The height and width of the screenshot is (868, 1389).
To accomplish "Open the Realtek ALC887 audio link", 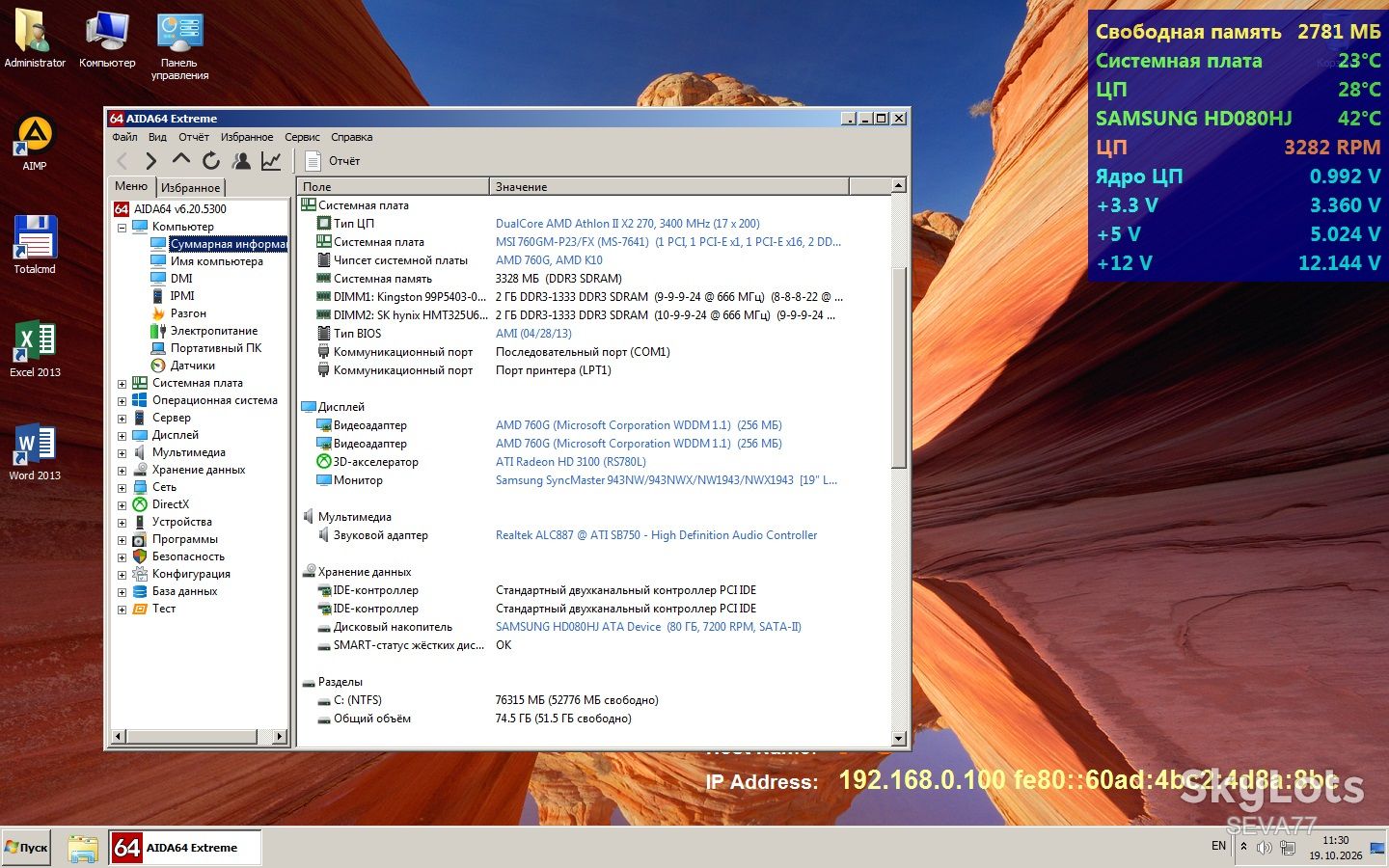I will point(656,535).
